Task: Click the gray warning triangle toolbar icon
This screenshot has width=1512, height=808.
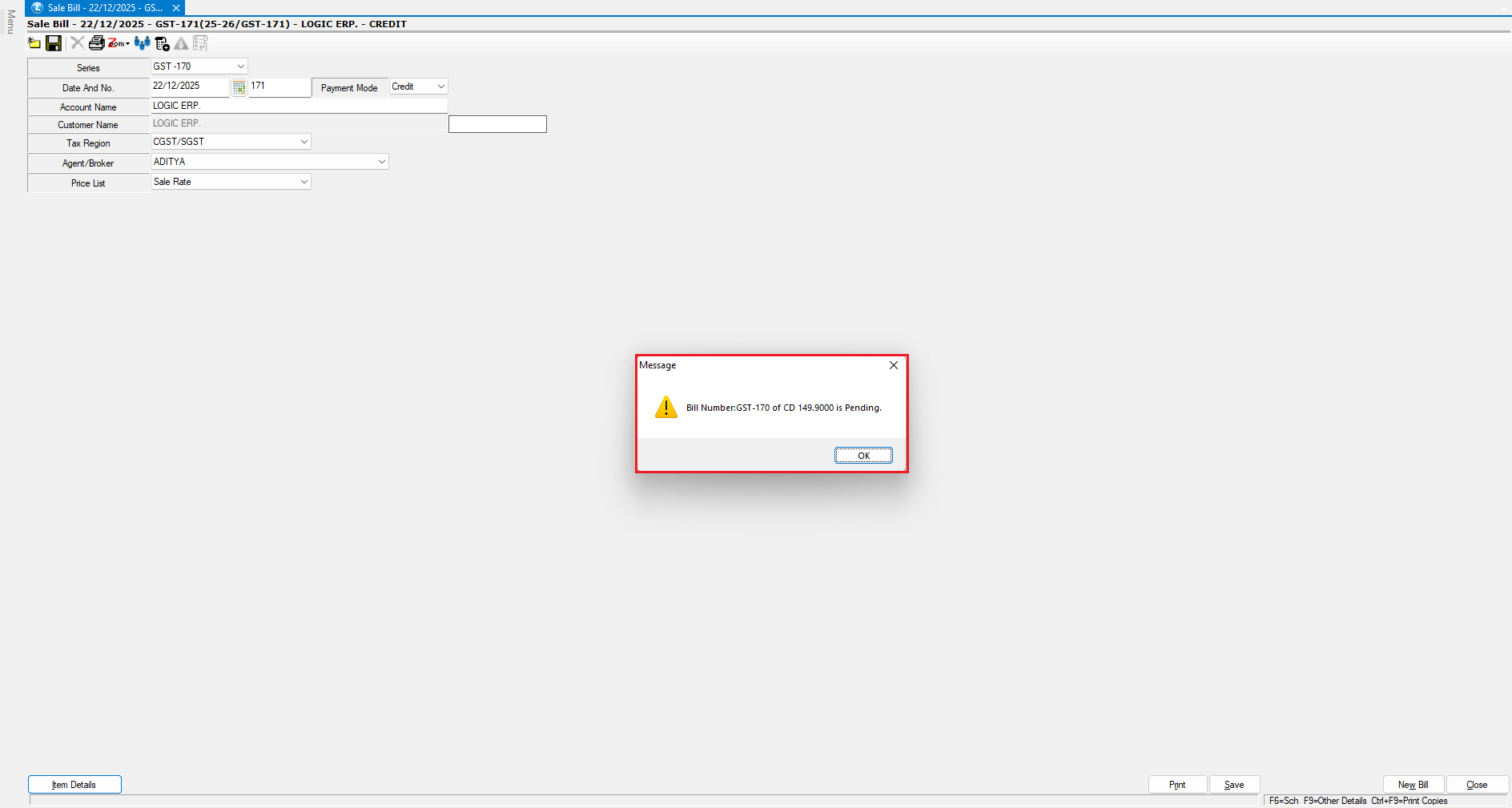Action: (x=182, y=43)
